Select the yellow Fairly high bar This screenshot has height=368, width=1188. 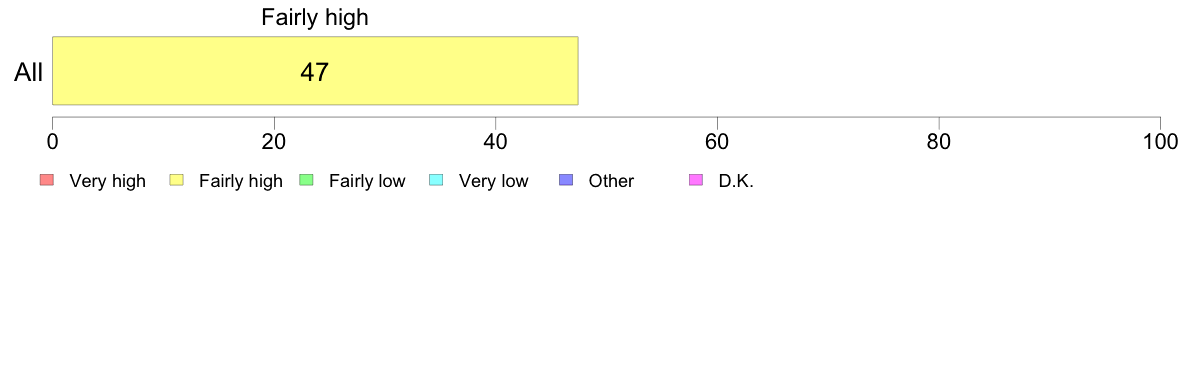[x=315, y=70]
